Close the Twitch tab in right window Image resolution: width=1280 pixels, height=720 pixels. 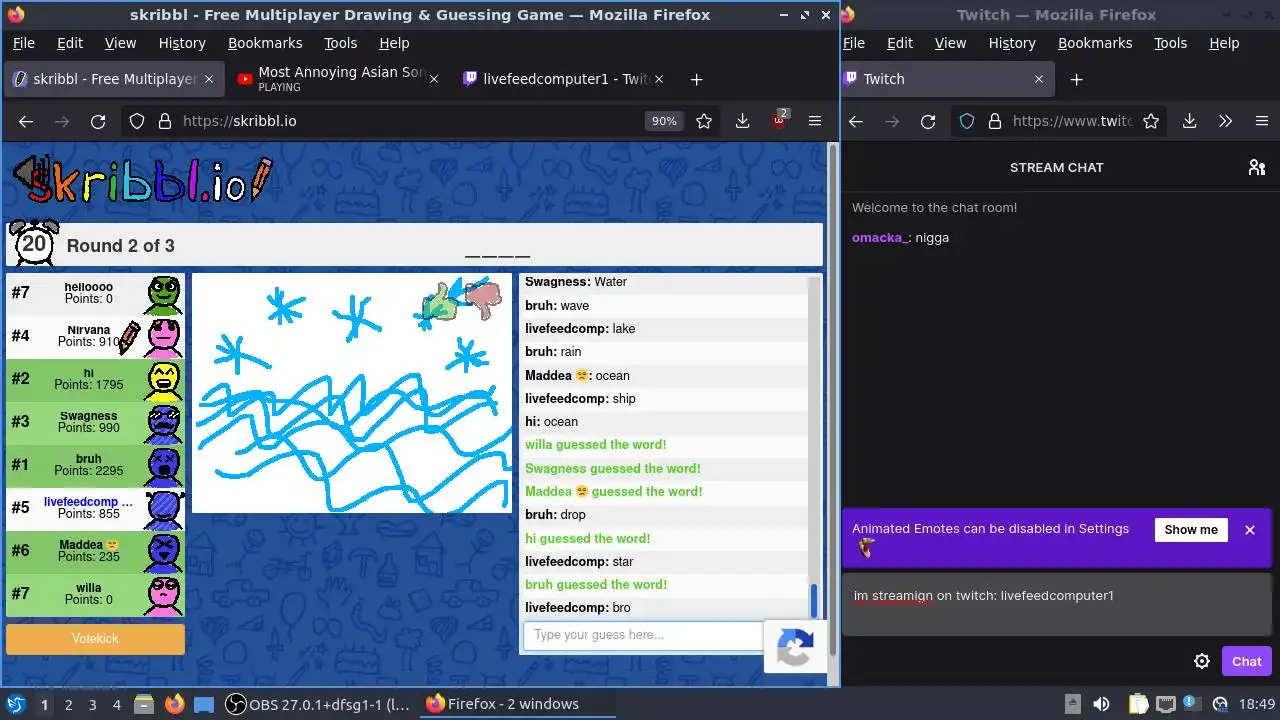[1038, 79]
